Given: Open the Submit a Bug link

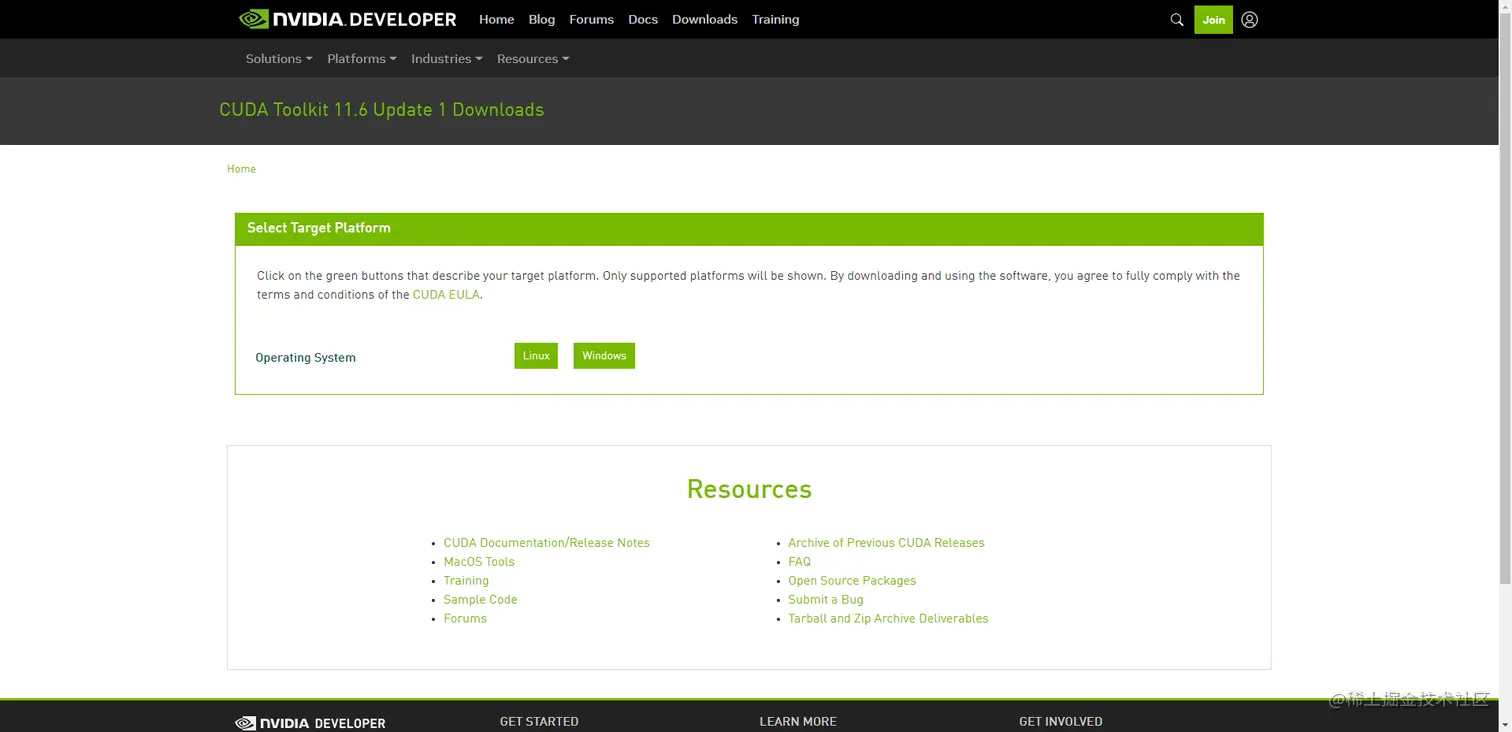Looking at the screenshot, I should pyautogui.click(x=826, y=600).
